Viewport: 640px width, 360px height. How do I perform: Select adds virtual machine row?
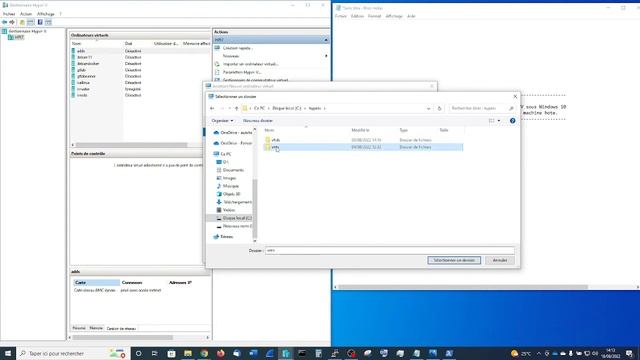[x=140, y=51]
